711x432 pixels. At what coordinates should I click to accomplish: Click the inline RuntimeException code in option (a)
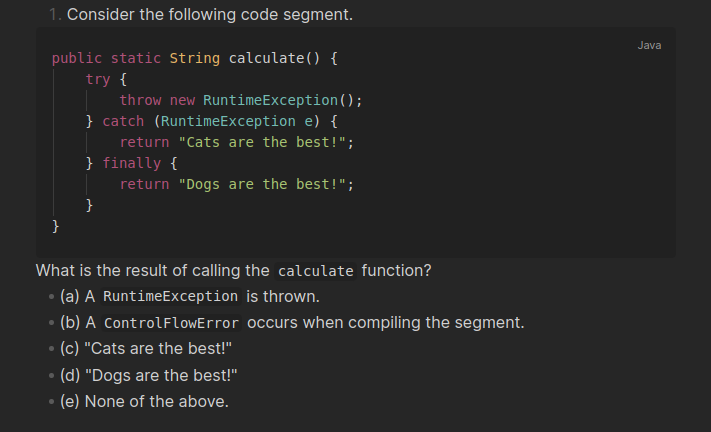[170, 297]
